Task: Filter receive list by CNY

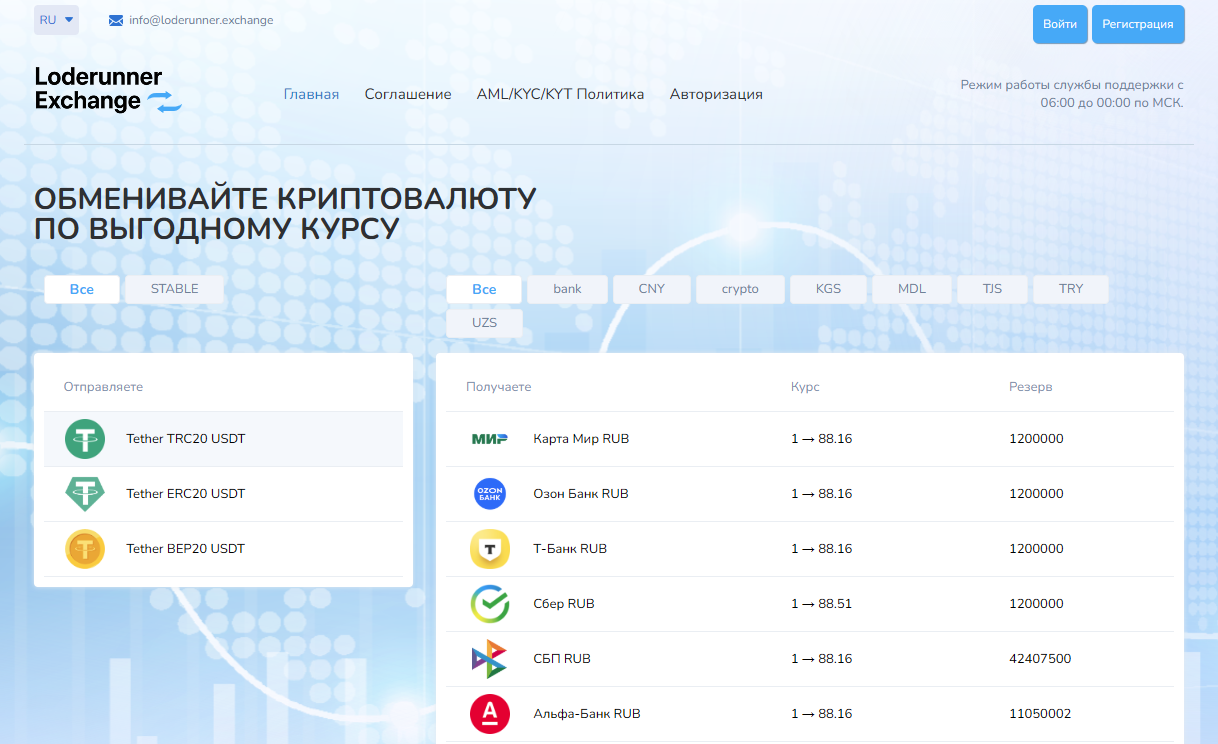Action: click(652, 289)
